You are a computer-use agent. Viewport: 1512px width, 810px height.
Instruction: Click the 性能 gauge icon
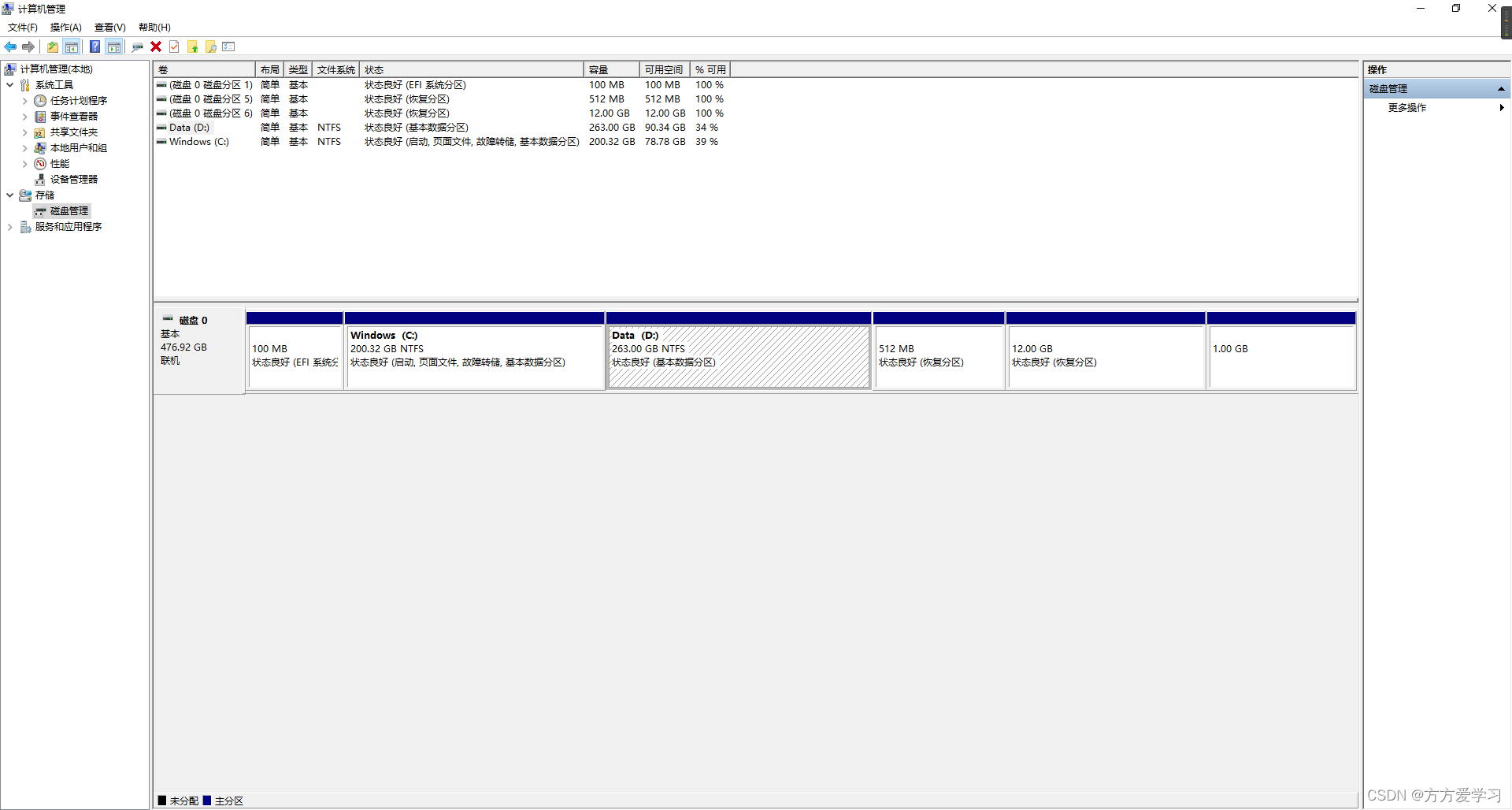(x=40, y=164)
